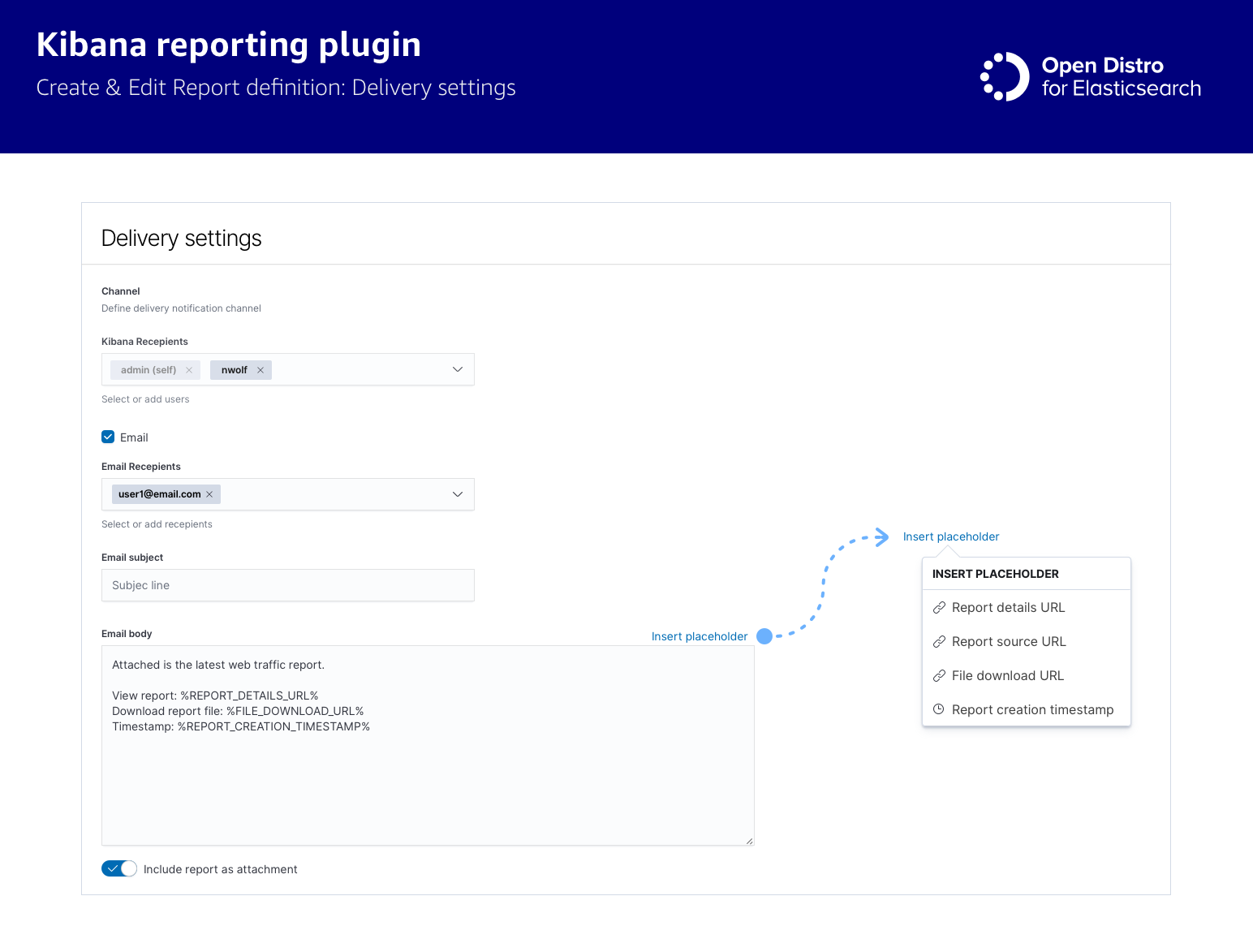Click the admin (self) tag text

149,370
